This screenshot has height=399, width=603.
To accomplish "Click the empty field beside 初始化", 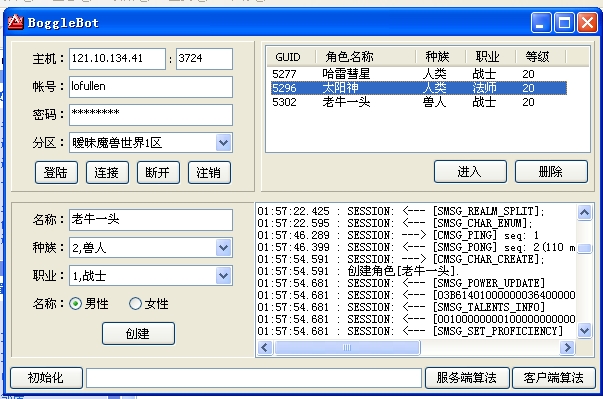I will tap(254, 378).
